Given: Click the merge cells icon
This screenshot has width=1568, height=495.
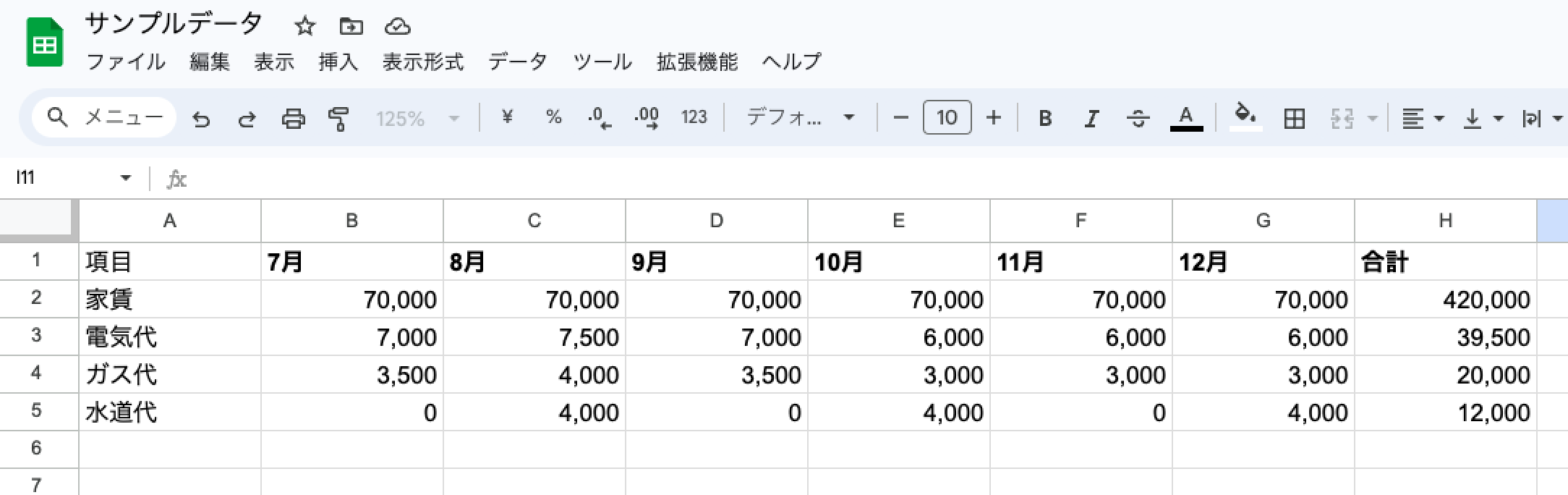Looking at the screenshot, I should (x=1342, y=118).
